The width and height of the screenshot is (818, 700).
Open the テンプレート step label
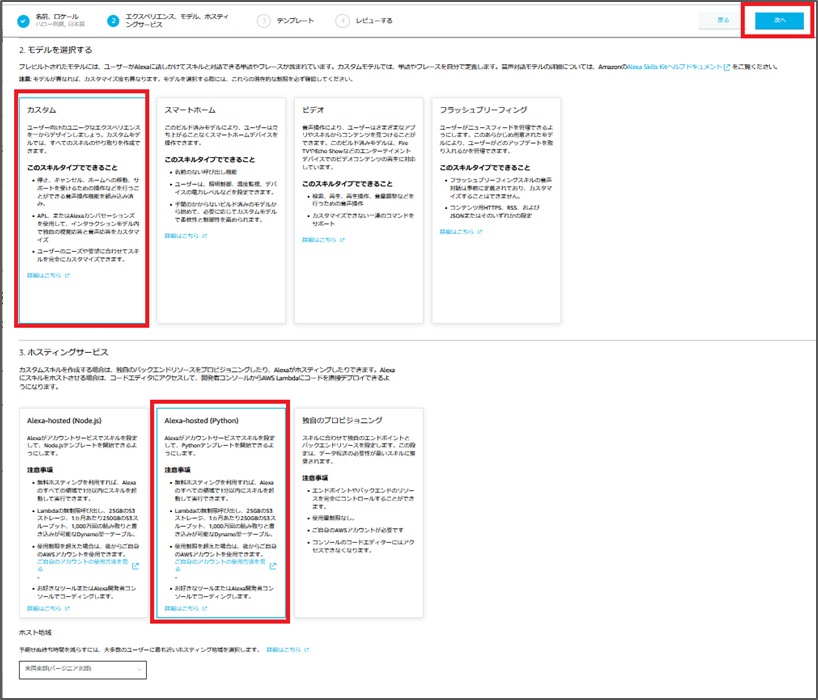click(x=295, y=21)
